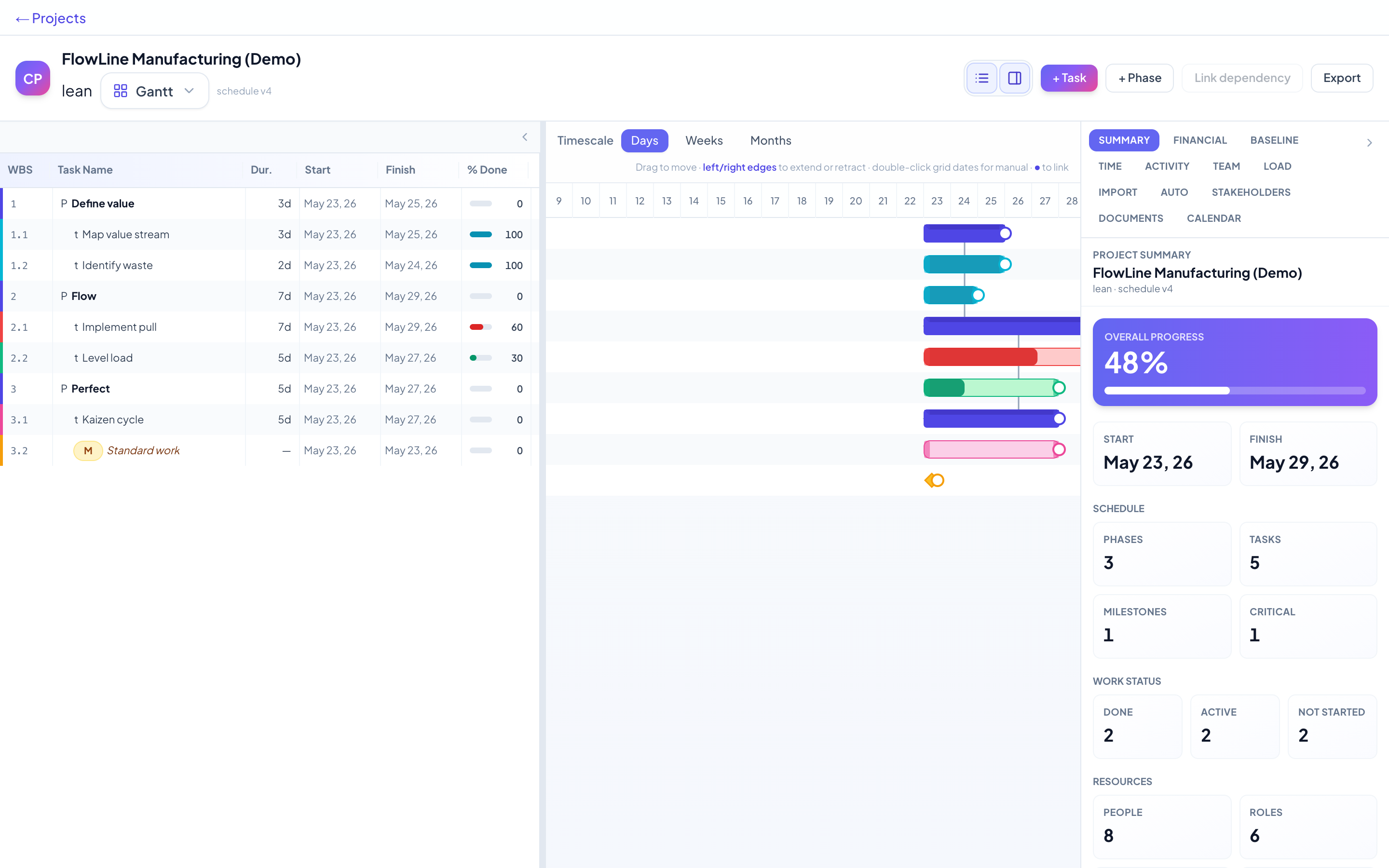Image resolution: width=1389 pixels, height=868 pixels.
Task: Click the 'schedule v4' label
Action: point(244,91)
